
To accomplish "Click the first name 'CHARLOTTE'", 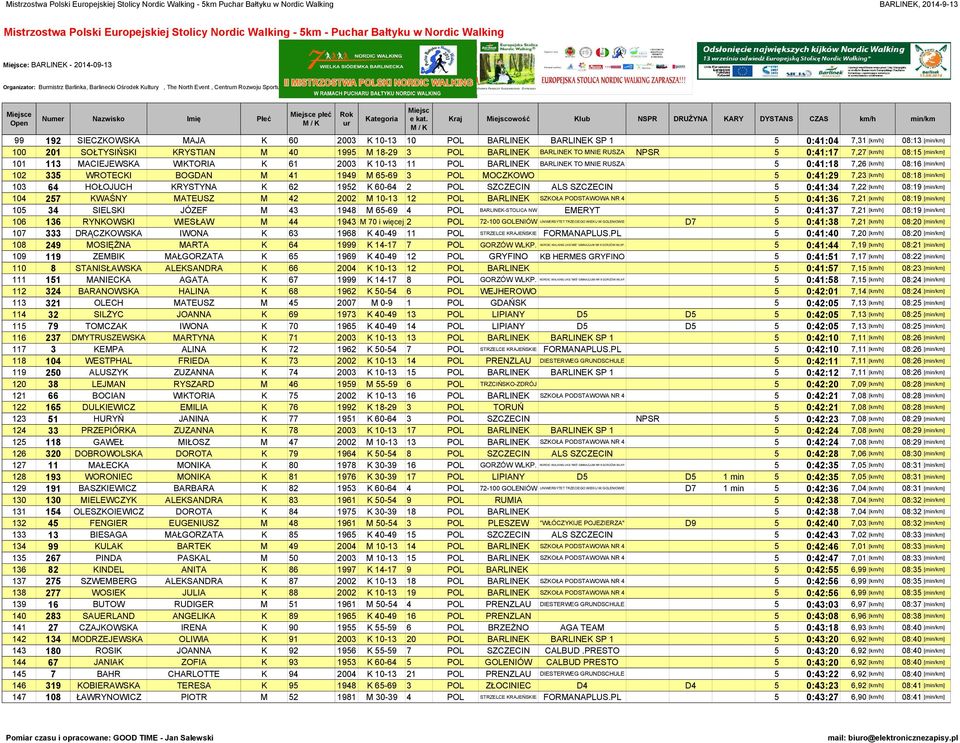I will click(x=193, y=674).
